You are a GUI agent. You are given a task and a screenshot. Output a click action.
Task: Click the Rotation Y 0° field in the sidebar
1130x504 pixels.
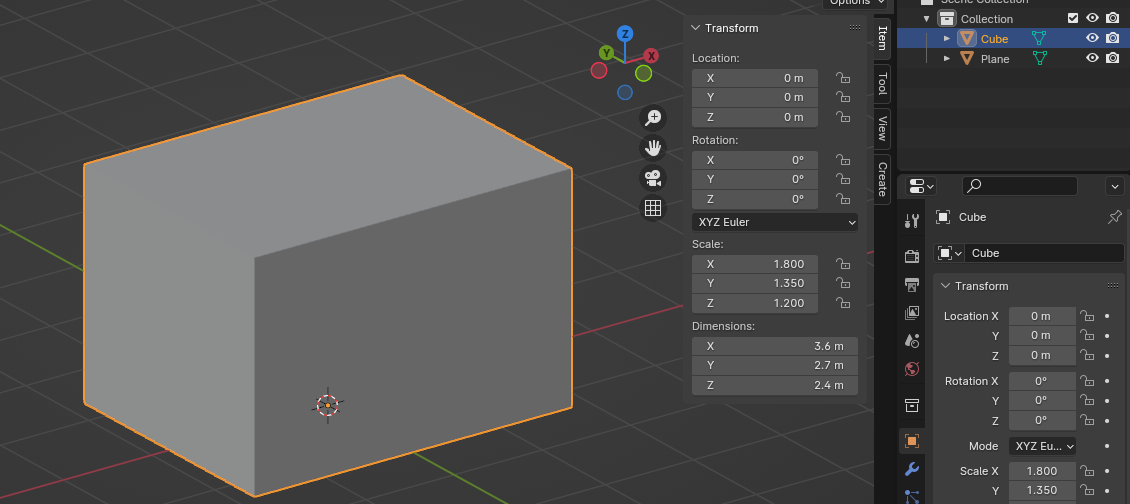pyautogui.click(x=755, y=179)
